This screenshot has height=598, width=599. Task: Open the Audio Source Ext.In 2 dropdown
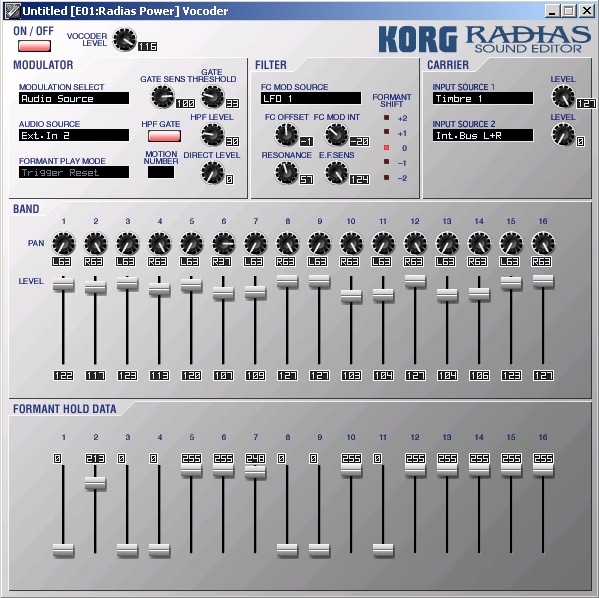pyautogui.click(x=74, y=135)
